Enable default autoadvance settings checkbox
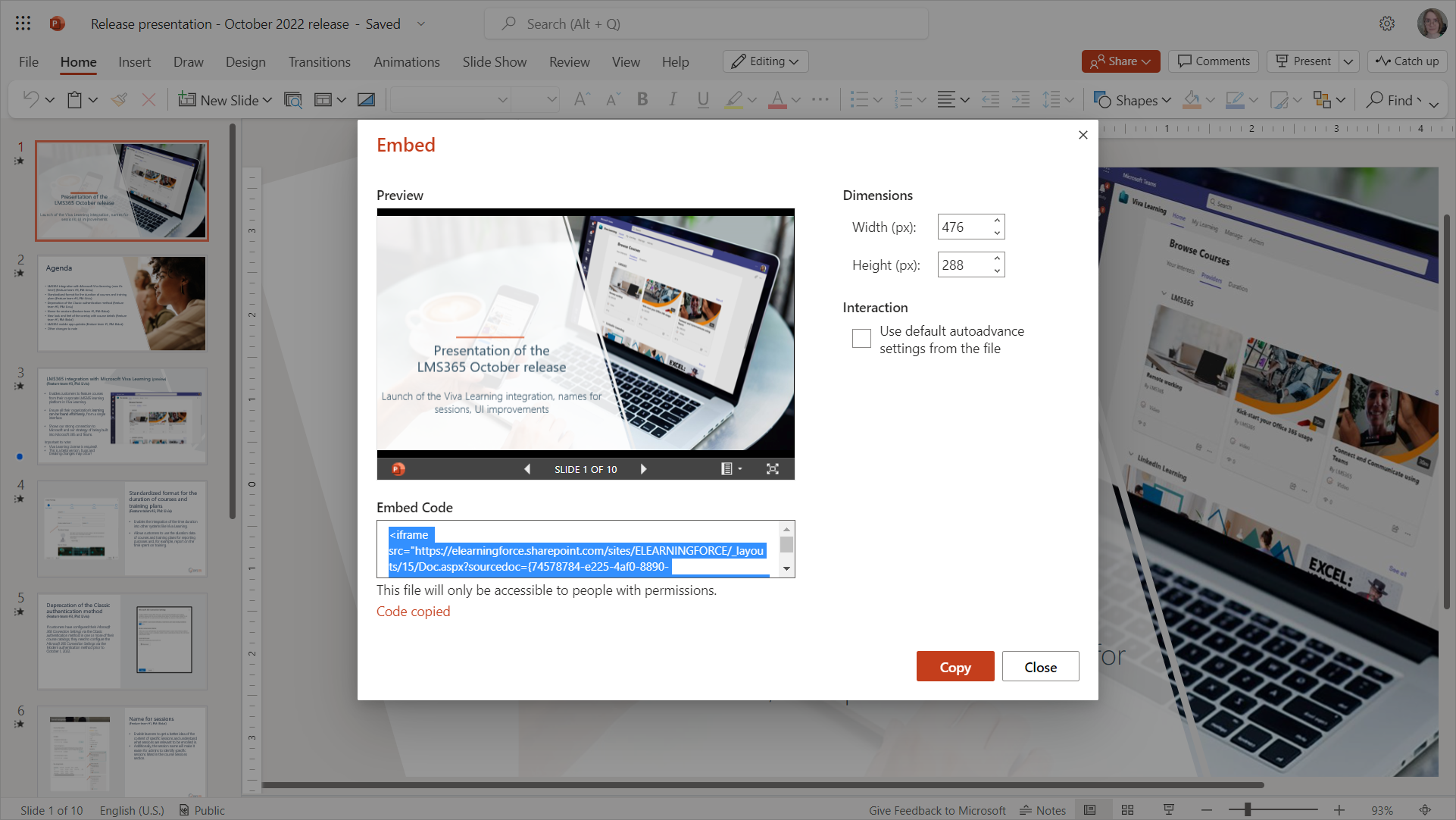 tap(861, 339)
